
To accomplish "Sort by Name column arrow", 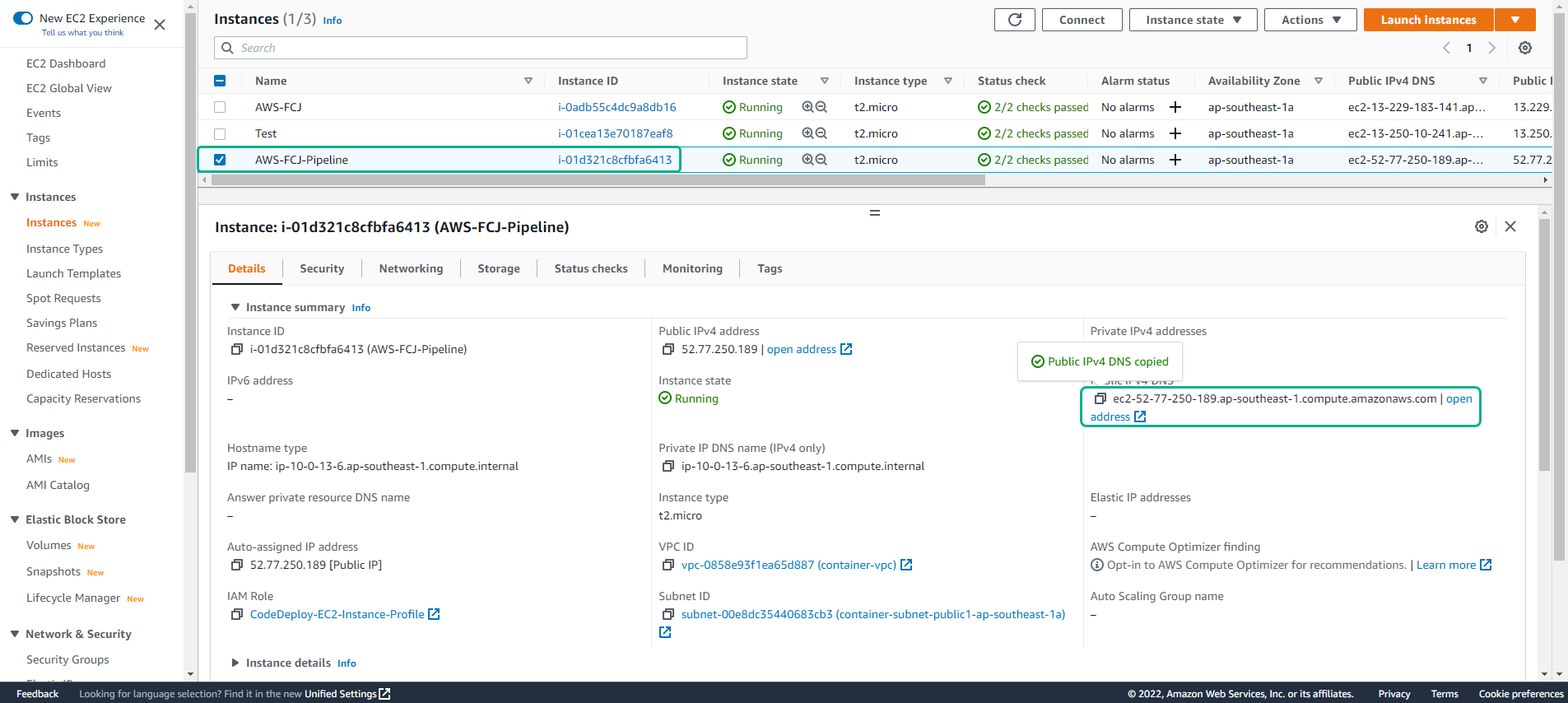I will click(528, 81).
